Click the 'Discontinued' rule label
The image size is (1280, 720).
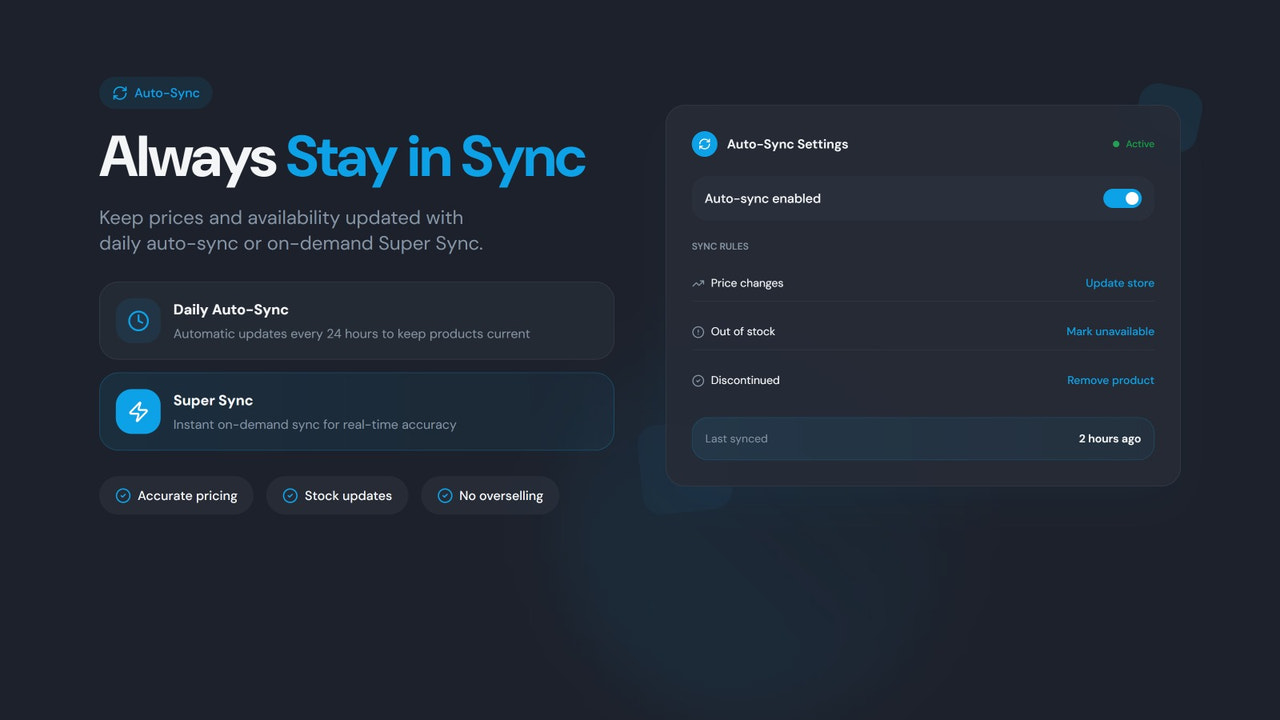pos(745,381)
